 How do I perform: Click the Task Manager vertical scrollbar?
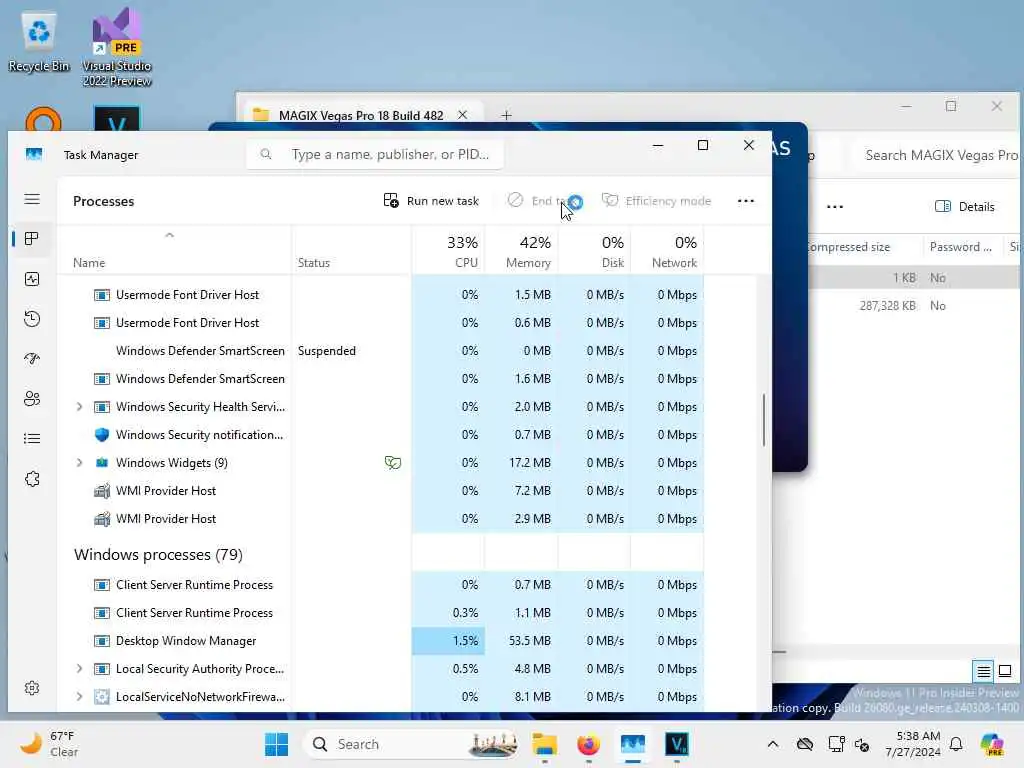(x=763, y=420)
